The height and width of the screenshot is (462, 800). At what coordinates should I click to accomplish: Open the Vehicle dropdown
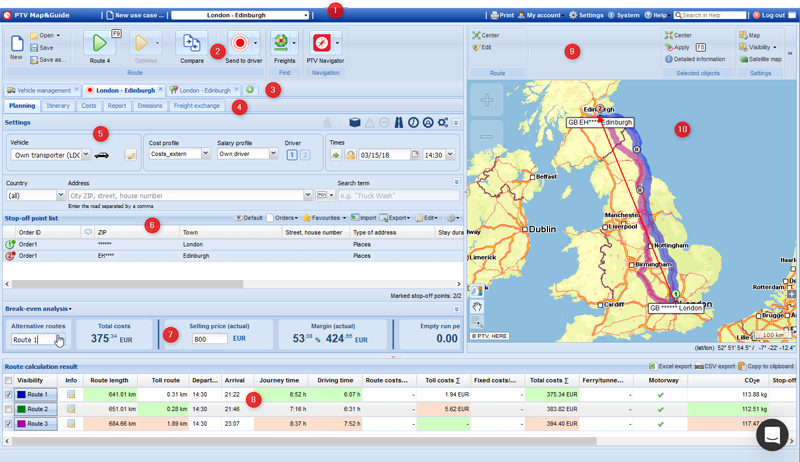(x=86, y=154)
